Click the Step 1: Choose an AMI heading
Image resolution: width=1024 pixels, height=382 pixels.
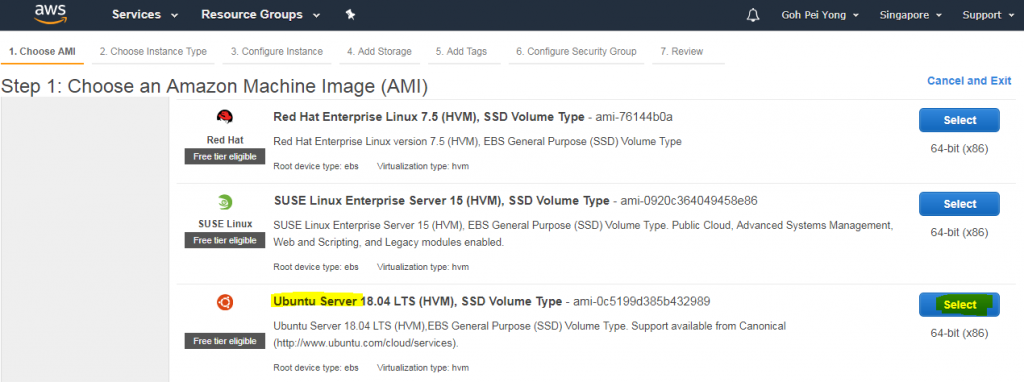point(214,87)
